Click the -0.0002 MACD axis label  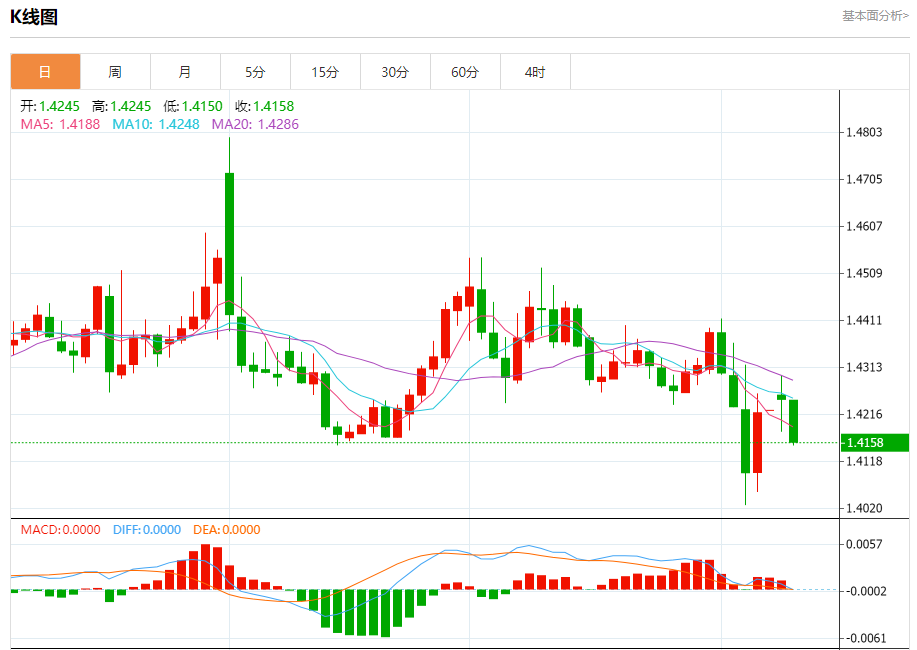click(x=866, y=591)
